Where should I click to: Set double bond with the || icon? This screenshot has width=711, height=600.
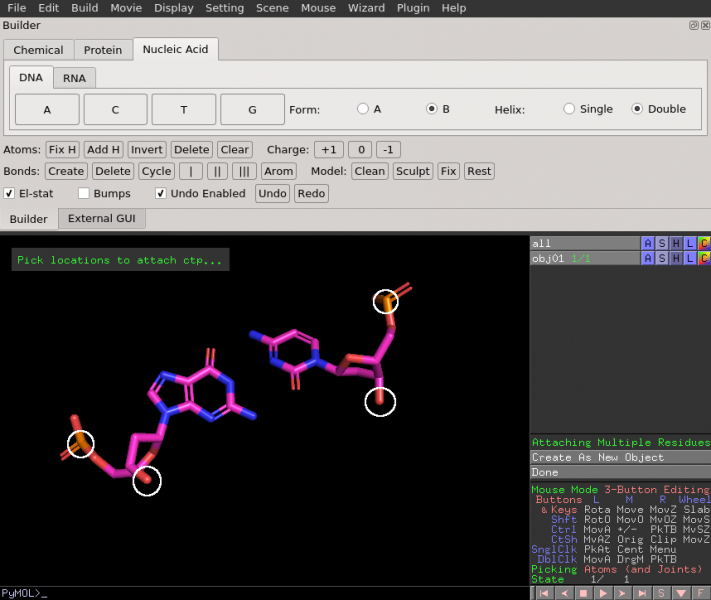(217, 171)
